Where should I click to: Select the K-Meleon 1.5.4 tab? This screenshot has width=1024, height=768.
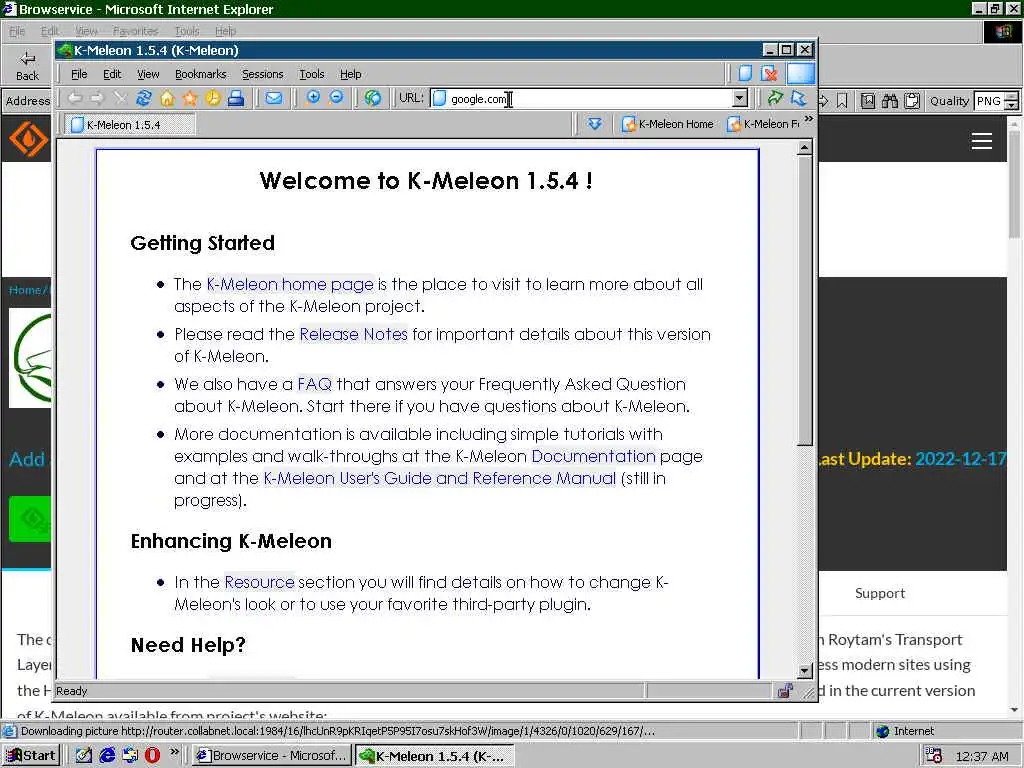point(129,125)
